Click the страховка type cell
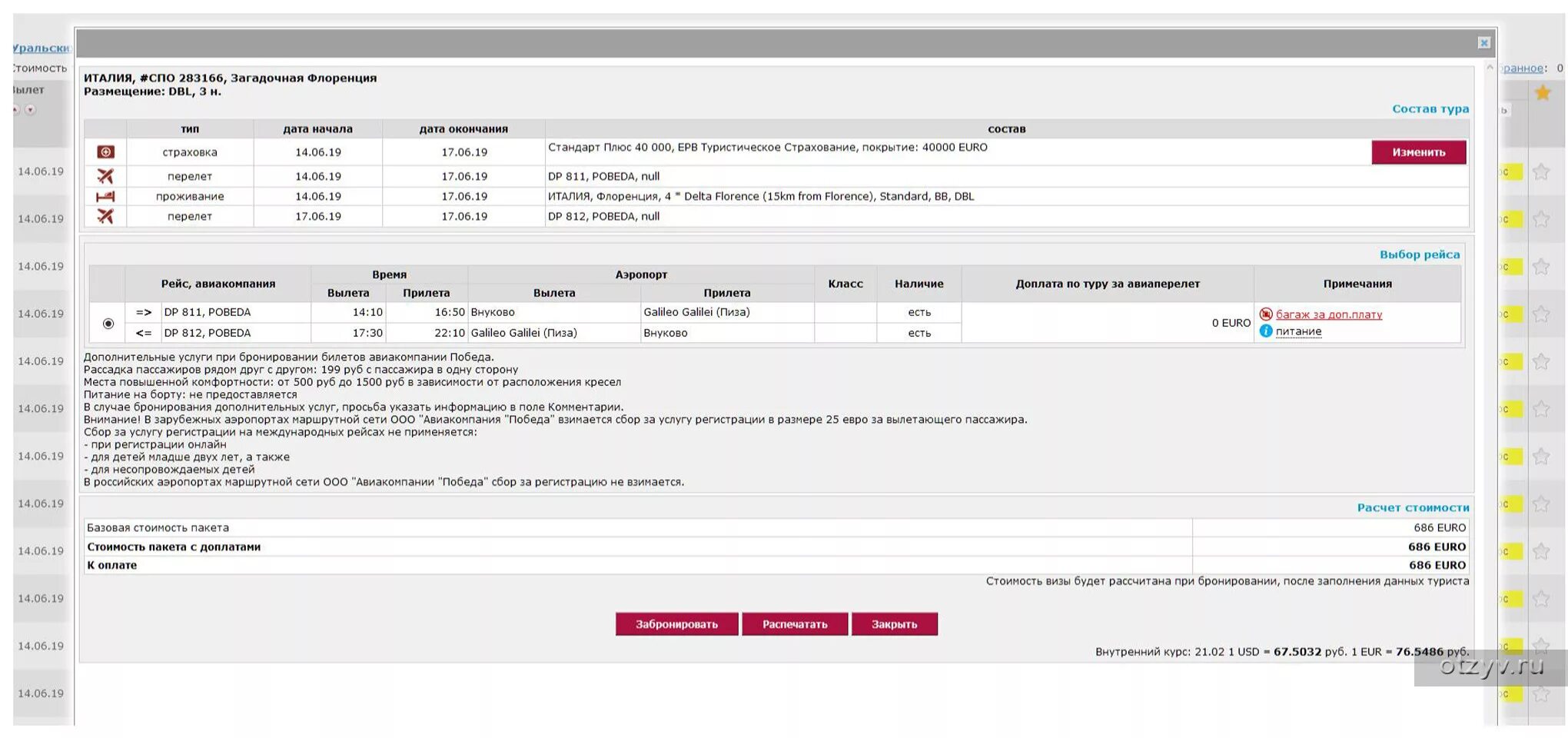The width and height of the screenshot is (1568, 738). pos(190,152)
